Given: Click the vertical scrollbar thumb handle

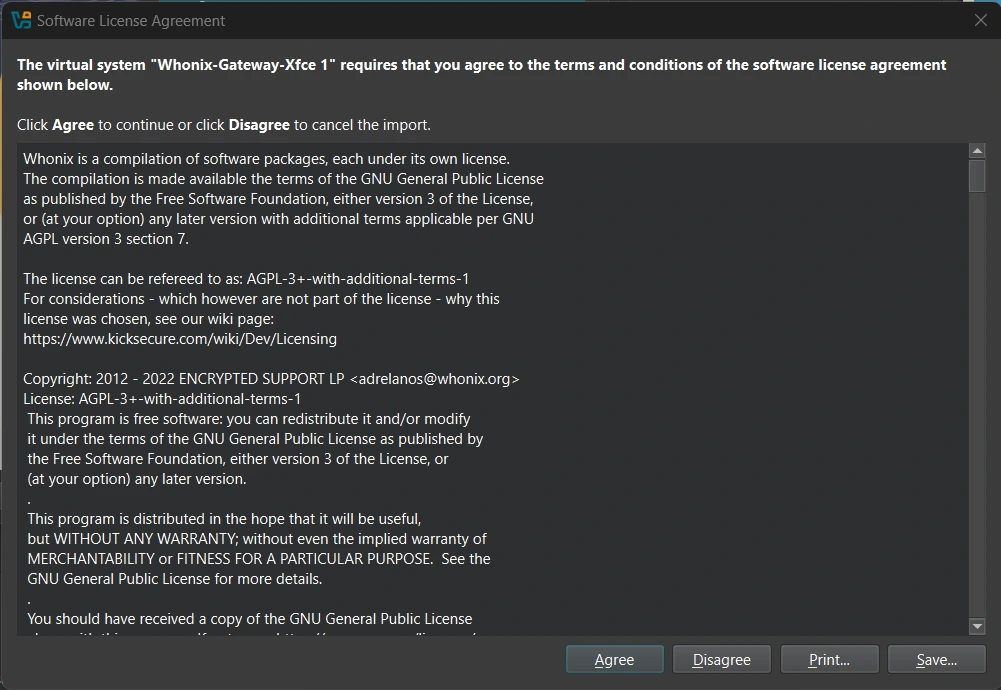Looking at the screenshot, I should tap(977, 175).
